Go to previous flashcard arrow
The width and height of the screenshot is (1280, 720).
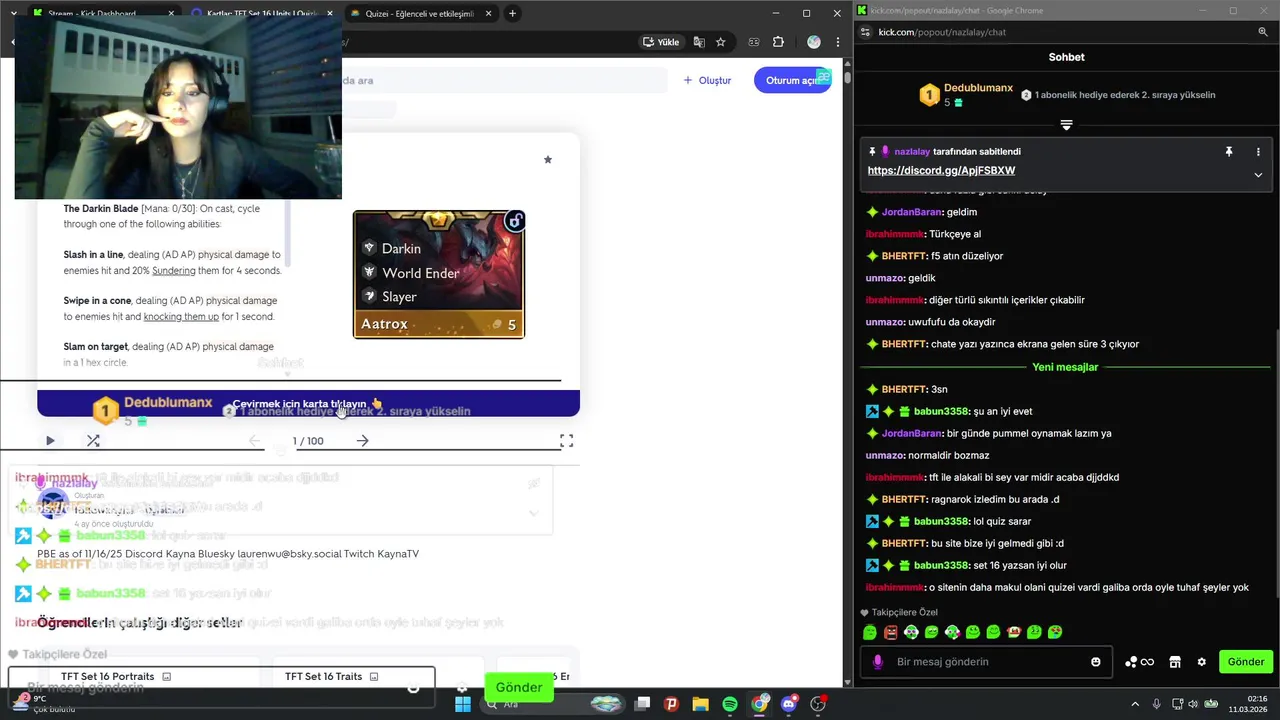pos(255,440)
